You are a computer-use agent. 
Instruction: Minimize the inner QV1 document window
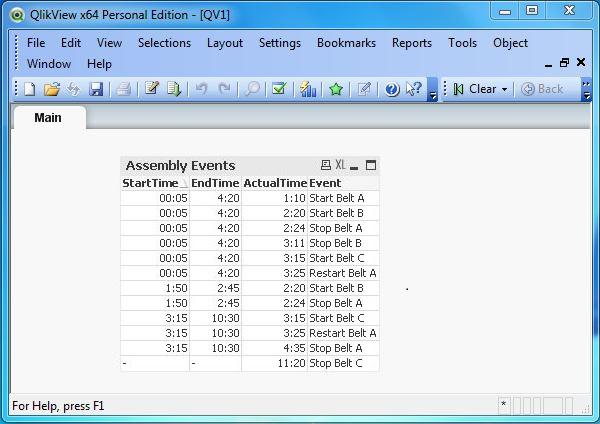coord(548,64)
